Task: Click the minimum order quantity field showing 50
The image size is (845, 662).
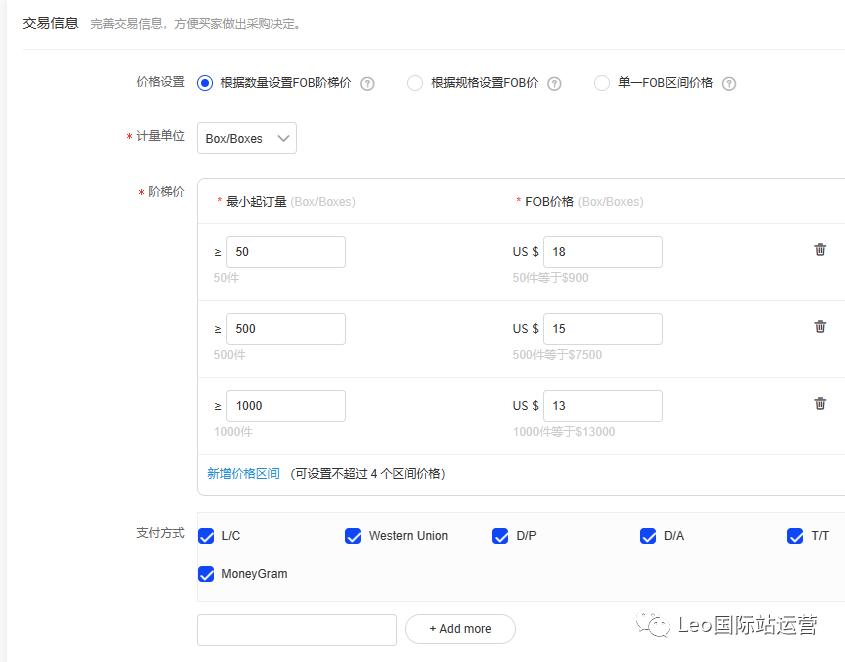Action: [x=286, y=251]
